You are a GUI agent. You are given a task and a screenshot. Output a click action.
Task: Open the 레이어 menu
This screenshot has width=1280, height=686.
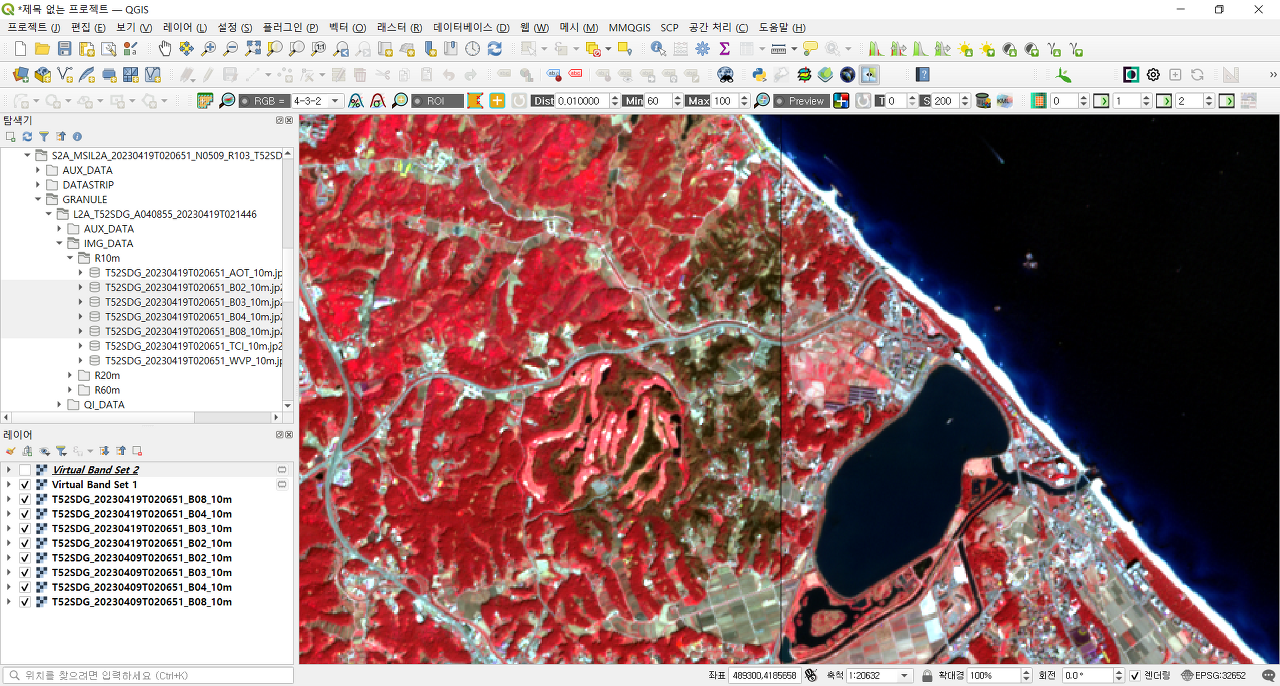184,27
